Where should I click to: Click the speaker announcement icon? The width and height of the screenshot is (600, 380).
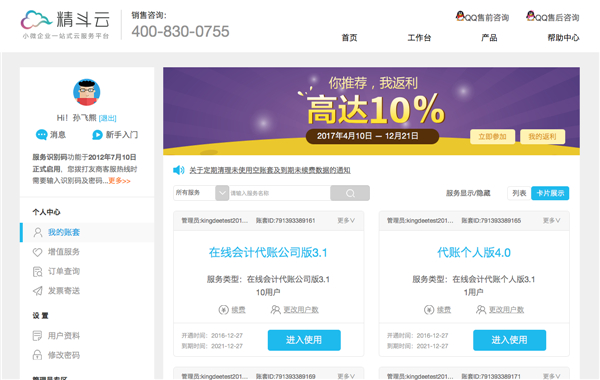click(x=179, y=170)
